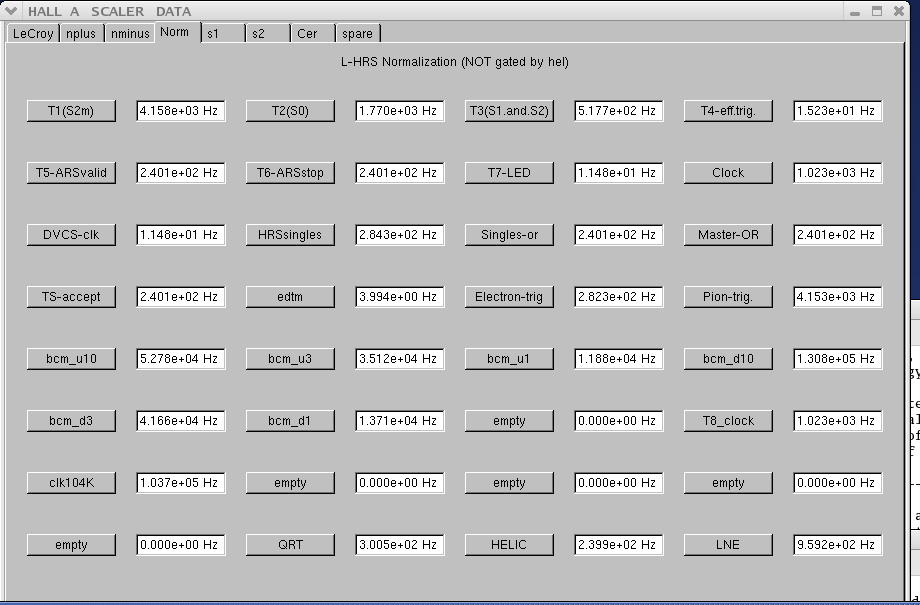Click the bcm_u1 rate field 1.188e+04 Hz
Viewport: 920px width, 605px height.
[x=619, y=359]
